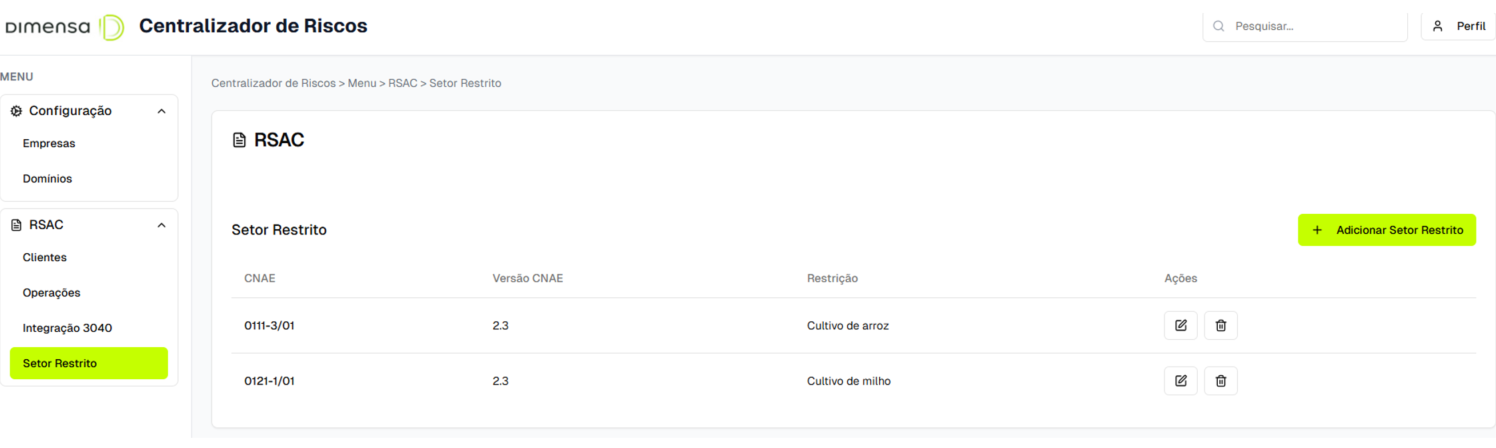Open the Empresas menu item
1496x448 pixels.
click(x=49, y=143)
